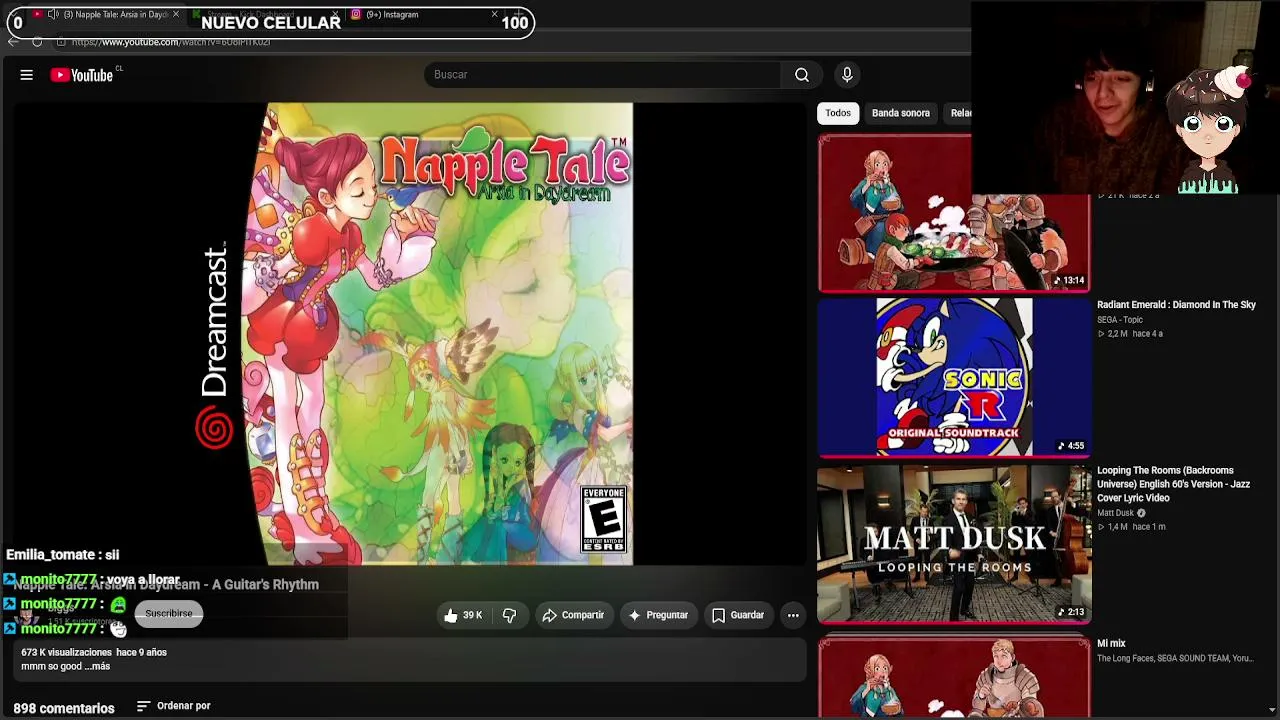
Task: Open Looping The Rooms video title
Action: point(1173,484)
